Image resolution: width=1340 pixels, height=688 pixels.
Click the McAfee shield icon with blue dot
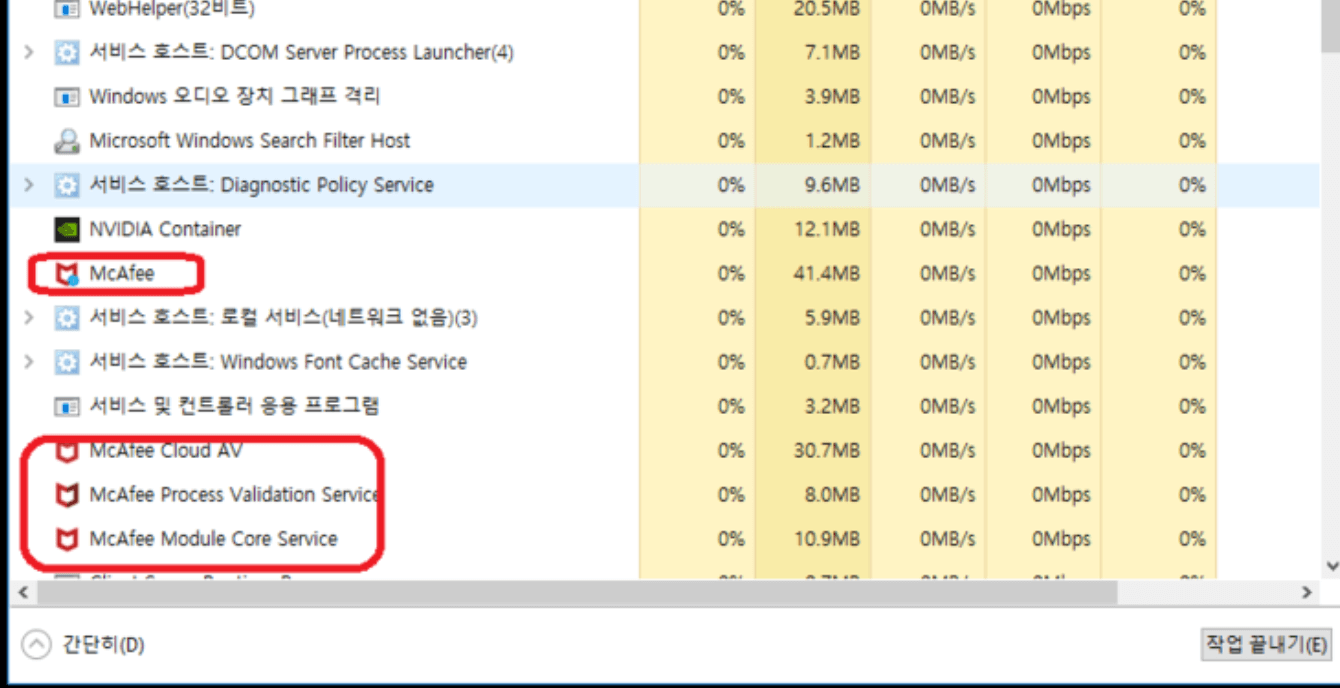coord(66,274)
